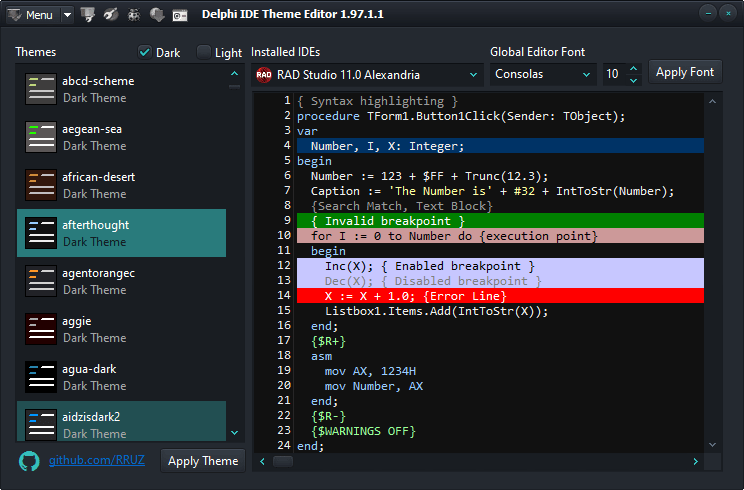
Task: Click the paint bucket icon in title toolbar
Action: [89, 15]
